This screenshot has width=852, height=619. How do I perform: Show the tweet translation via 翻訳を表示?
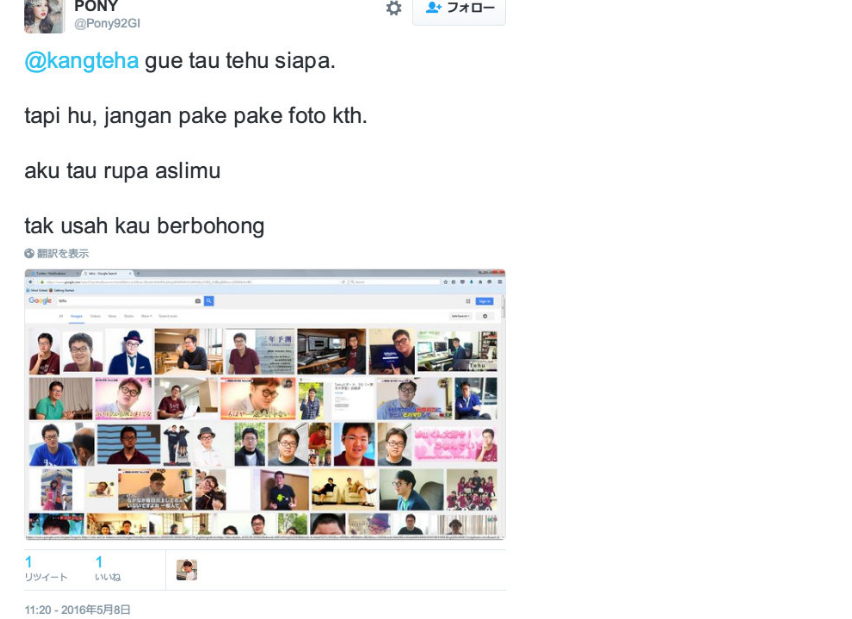pyautogui.click(x=62, y=253)
